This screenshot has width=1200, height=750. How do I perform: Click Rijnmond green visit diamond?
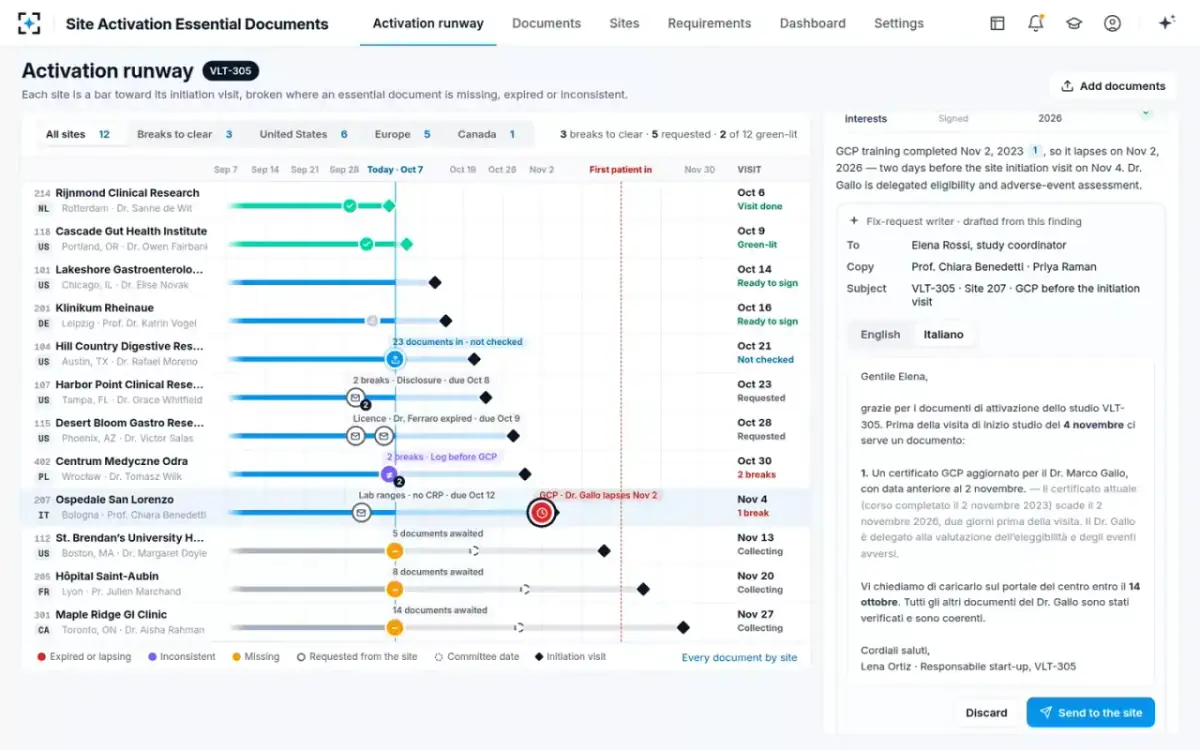coord(389,206)
